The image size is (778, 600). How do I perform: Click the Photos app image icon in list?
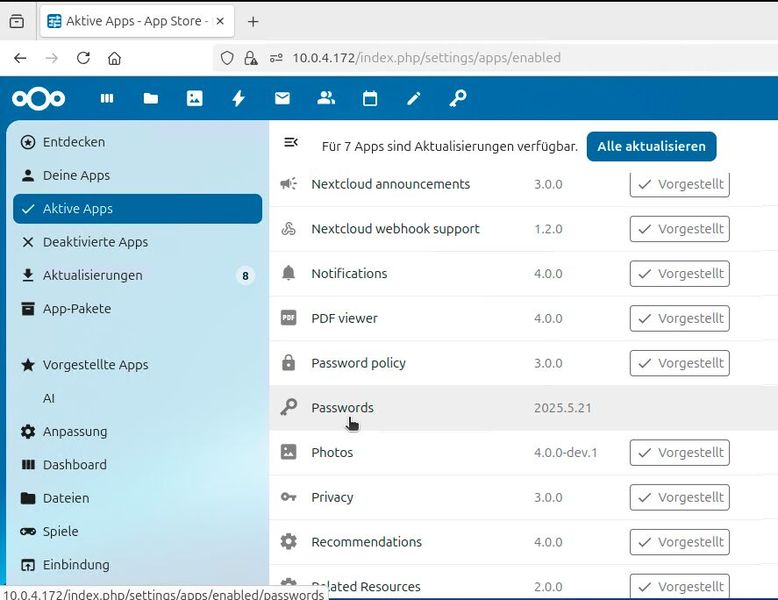(288, 452)
